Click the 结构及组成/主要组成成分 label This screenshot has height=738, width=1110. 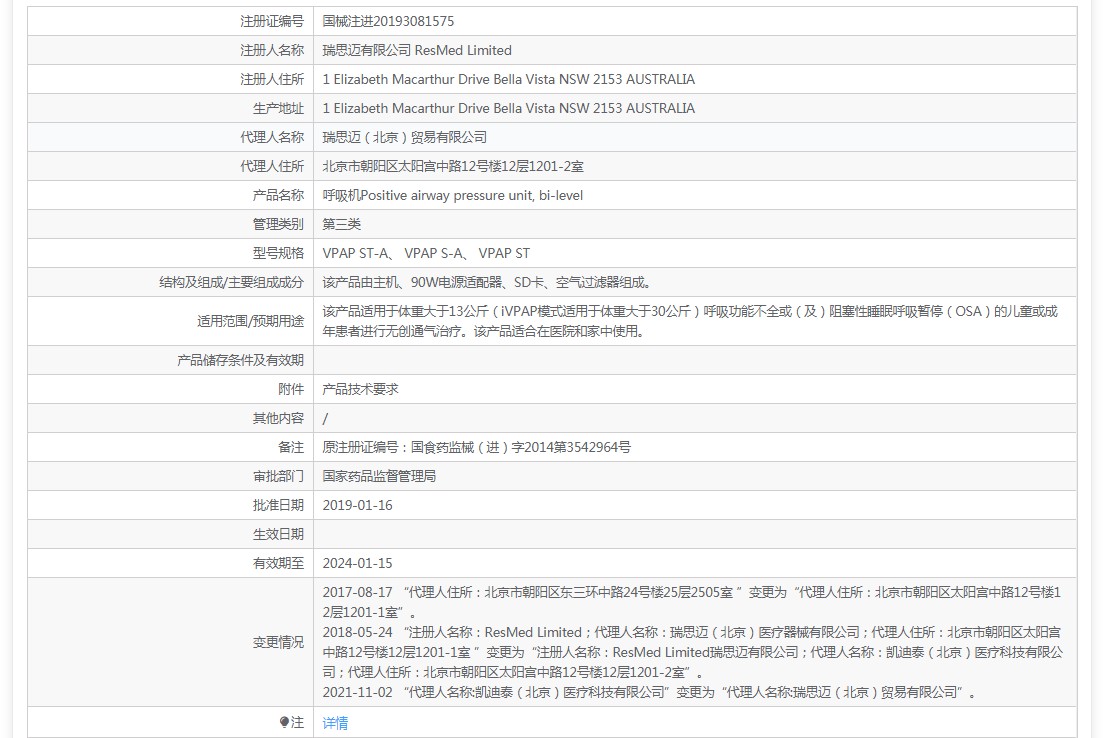pyautogui.click(x=231, y=282)
